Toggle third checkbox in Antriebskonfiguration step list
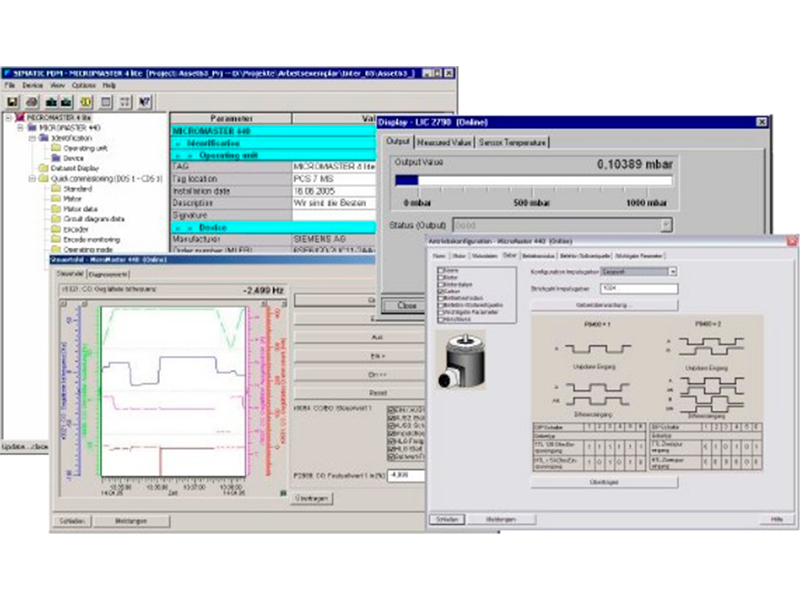Screen dimensions: 800x600 (441, 284)
